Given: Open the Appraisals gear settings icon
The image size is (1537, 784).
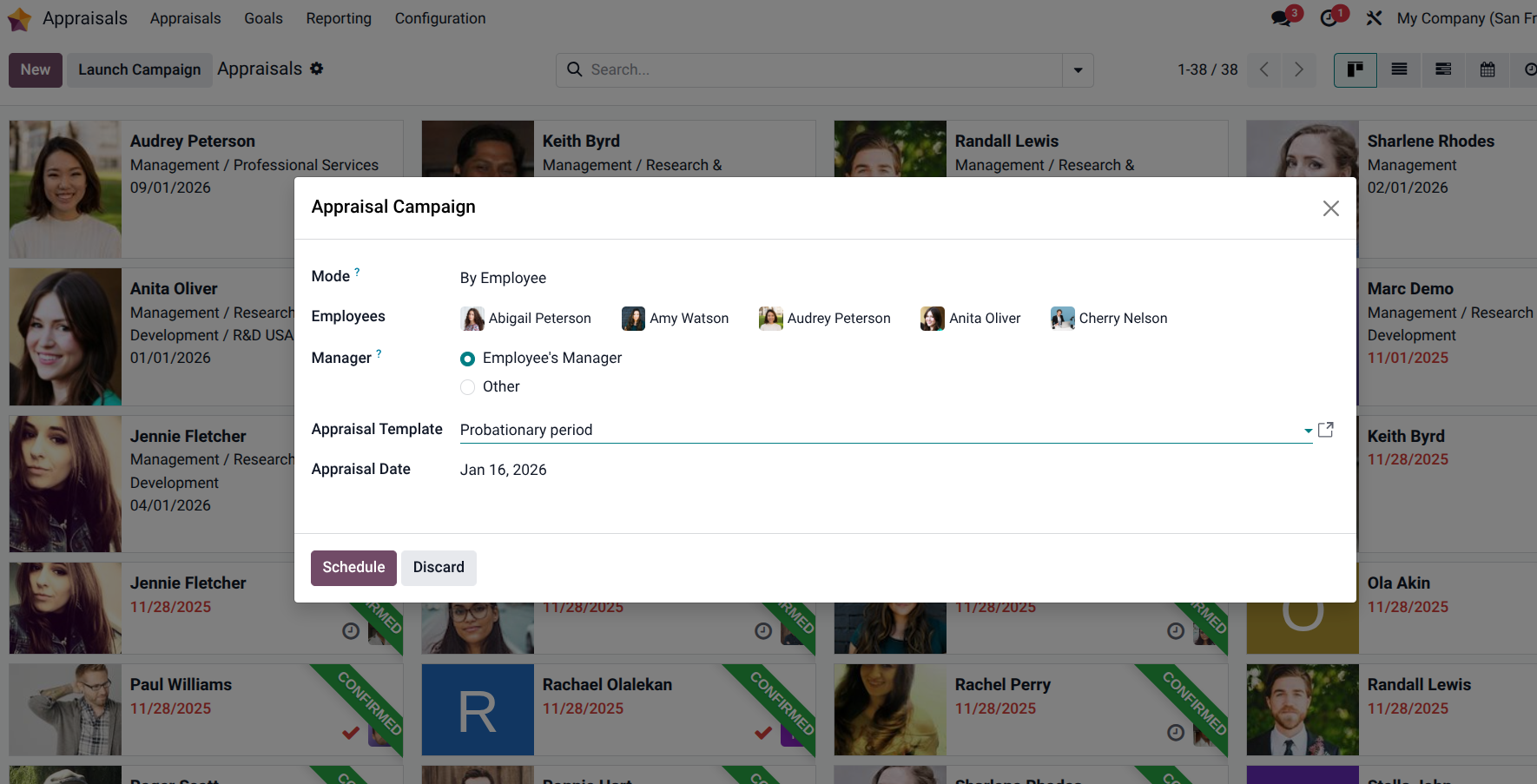Looking at the screenshot, I should click(317, 69).
